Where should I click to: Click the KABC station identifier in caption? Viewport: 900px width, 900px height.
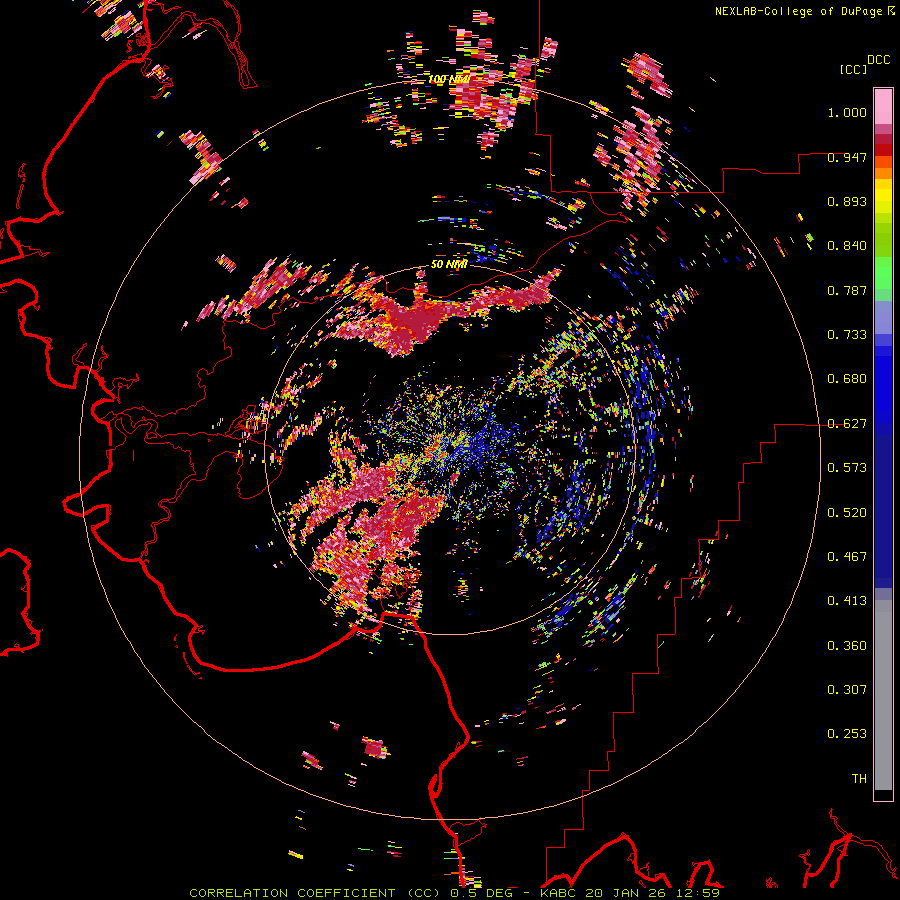(560, 893)
